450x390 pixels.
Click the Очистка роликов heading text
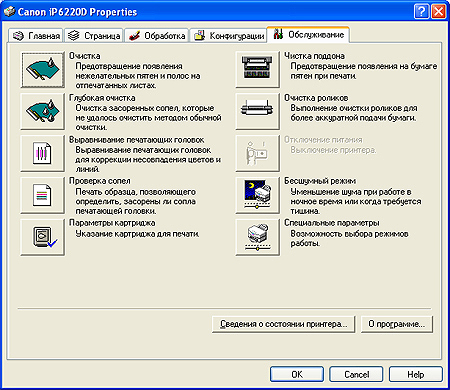pyautogui.click(x=316, y=98)
